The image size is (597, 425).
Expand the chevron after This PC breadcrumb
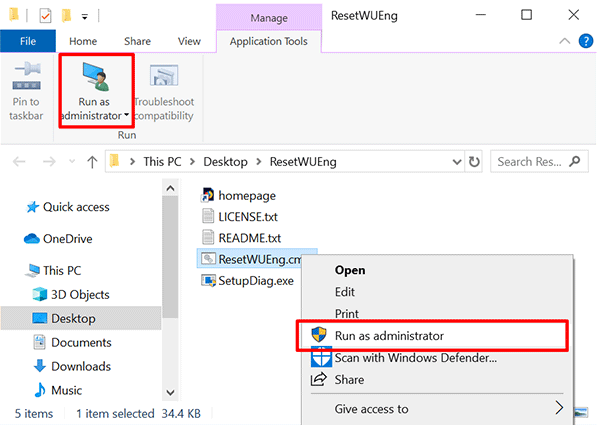pyautogui.click(x=193, y=162)
